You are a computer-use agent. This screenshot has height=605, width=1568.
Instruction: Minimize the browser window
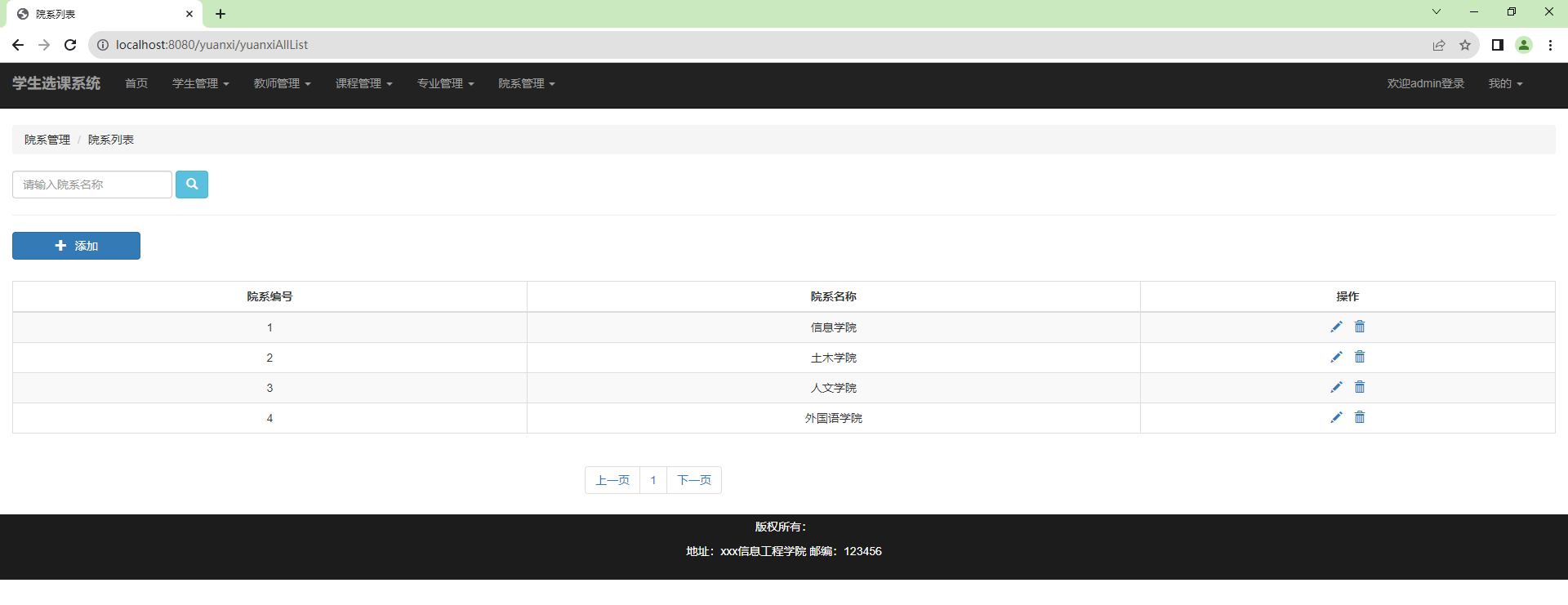[1474, 11]
